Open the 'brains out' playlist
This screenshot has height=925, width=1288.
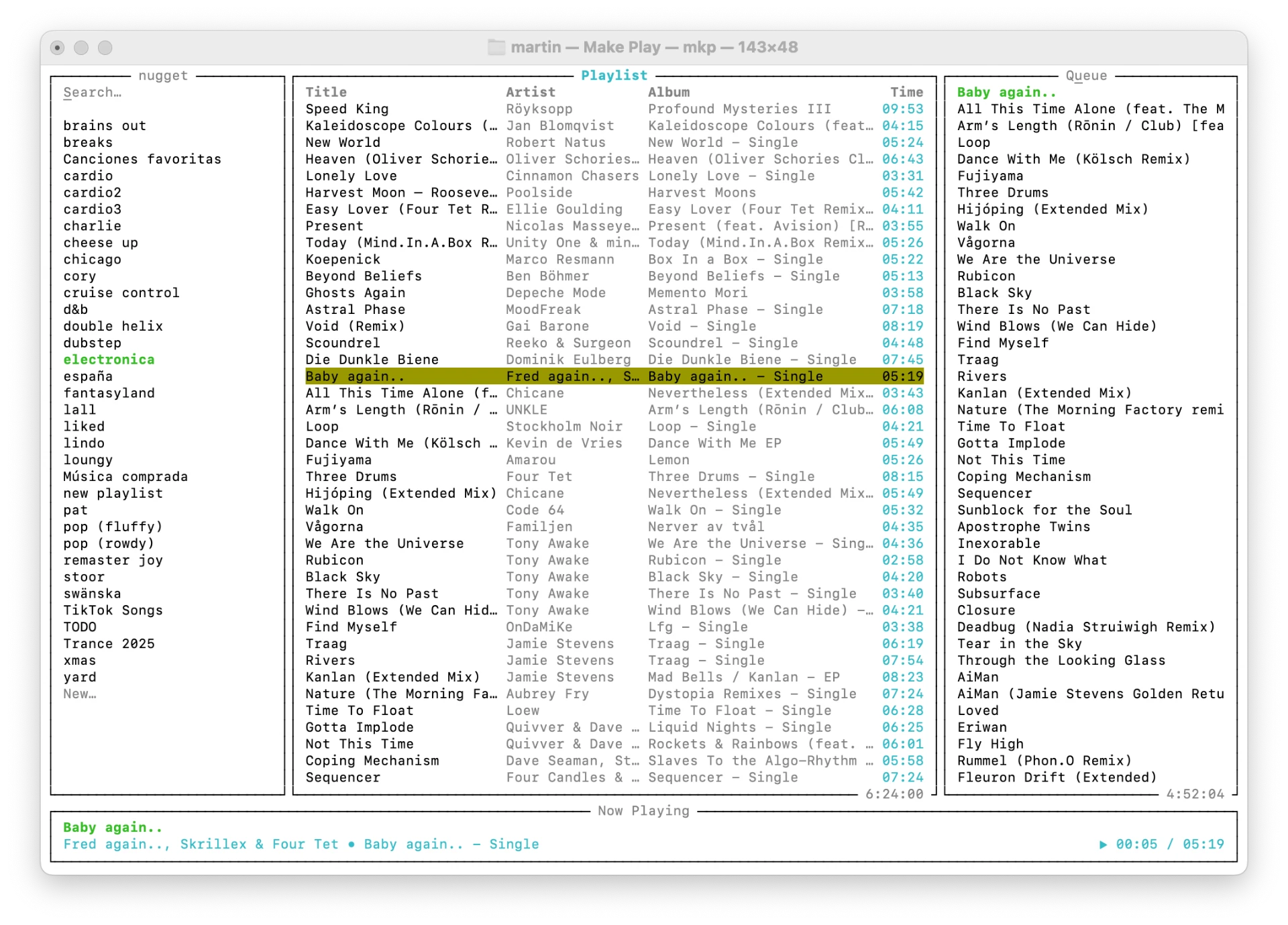point(105,126)
